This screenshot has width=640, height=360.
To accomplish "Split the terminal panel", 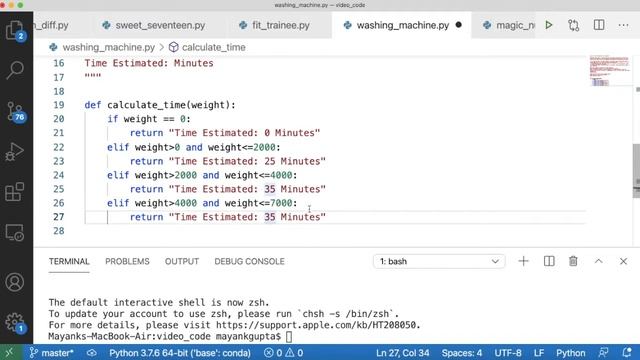I will tap(549, 261).
